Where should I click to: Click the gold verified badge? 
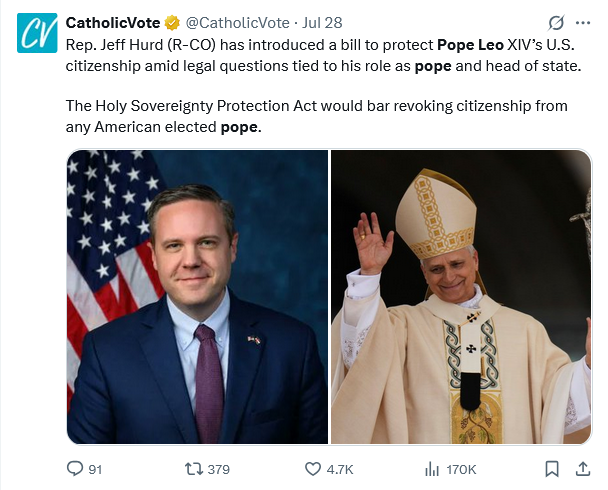tap(173, 22)
